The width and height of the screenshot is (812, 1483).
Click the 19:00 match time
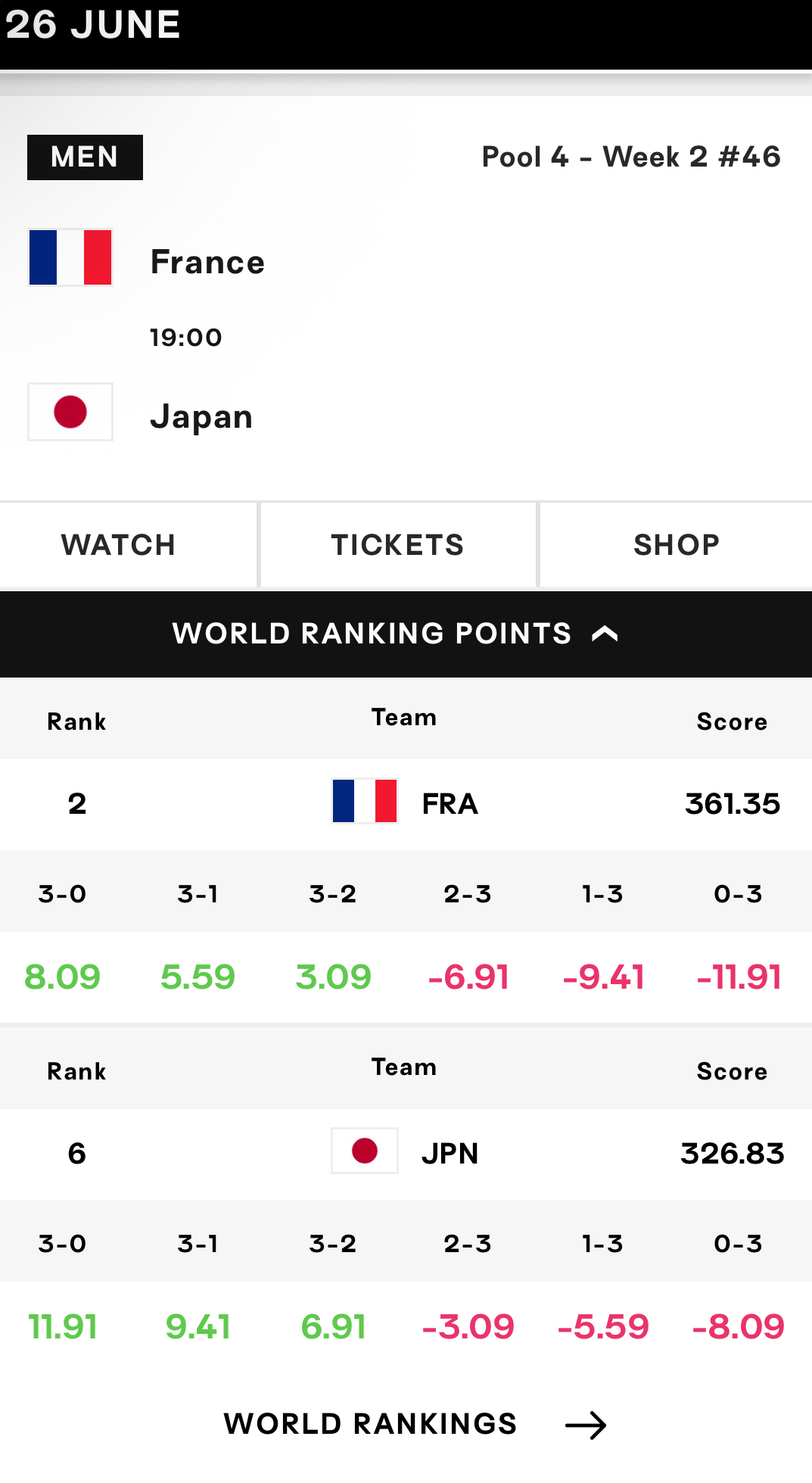tap(186, 338)
